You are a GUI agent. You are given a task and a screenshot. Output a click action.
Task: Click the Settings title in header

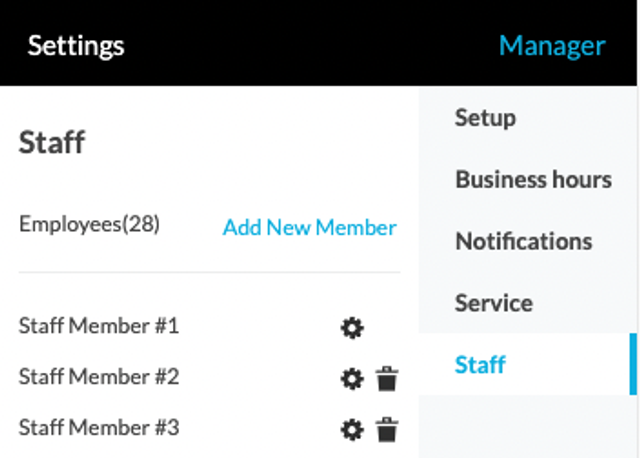[x=76, y=46]
